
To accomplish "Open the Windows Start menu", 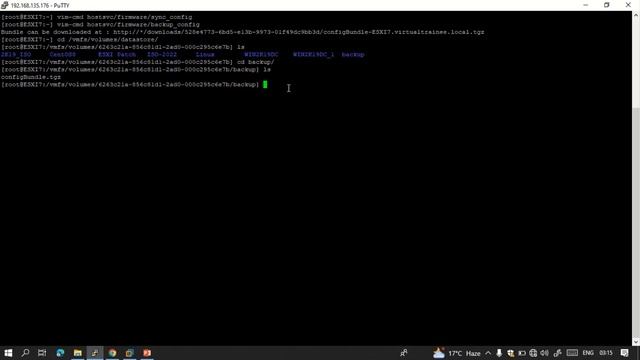I will coord(8,353).
